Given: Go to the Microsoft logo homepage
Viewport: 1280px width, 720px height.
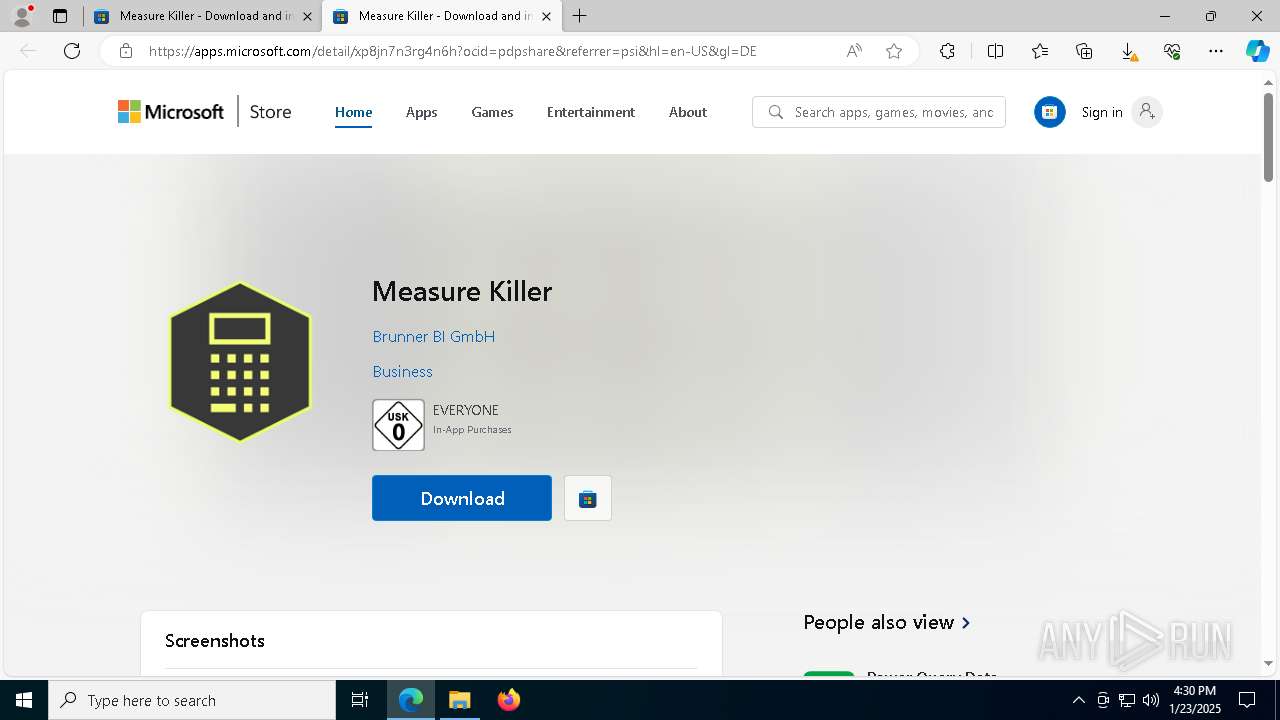Looking at the screenshot, I should (171, 112).
